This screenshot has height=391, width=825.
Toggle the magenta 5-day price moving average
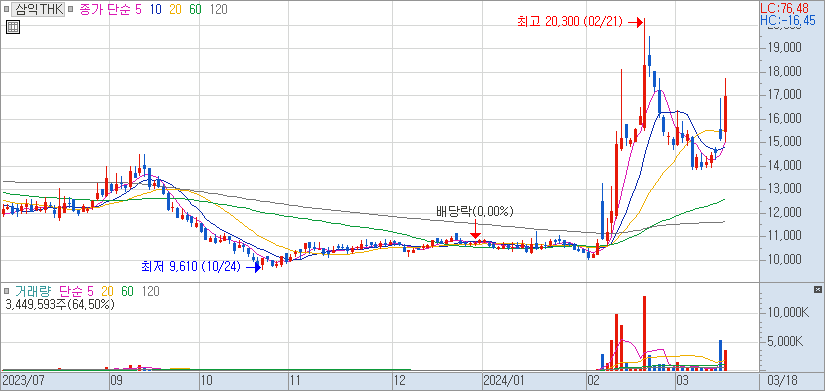click(138, 9)
